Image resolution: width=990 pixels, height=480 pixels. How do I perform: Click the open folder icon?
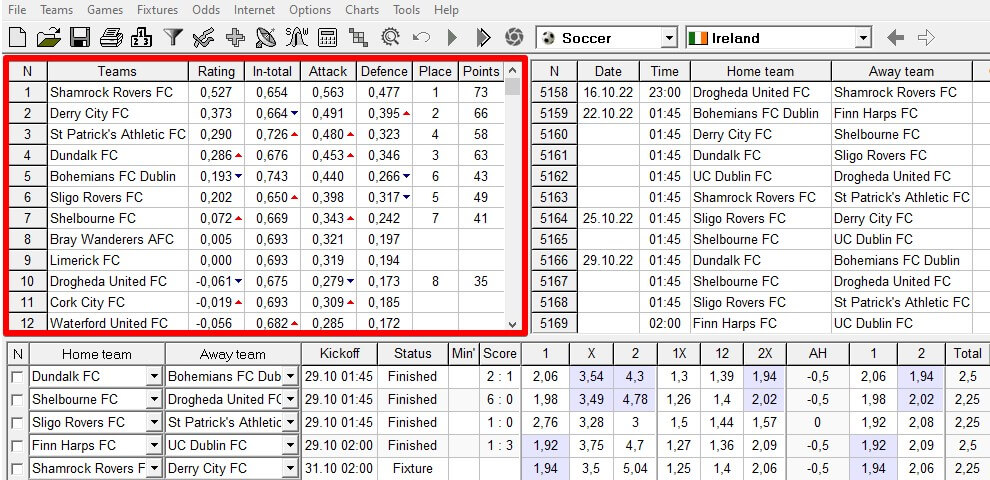coord(48,38)
